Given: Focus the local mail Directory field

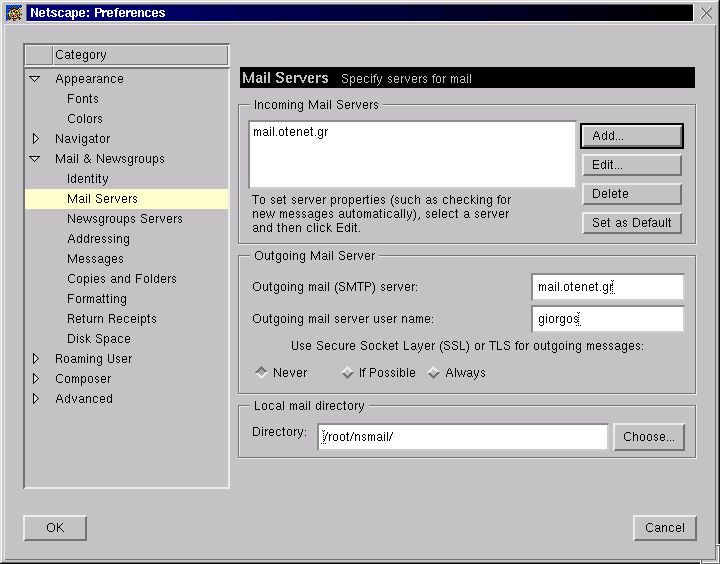Looking at the screenshot, I should coord(463,437).
